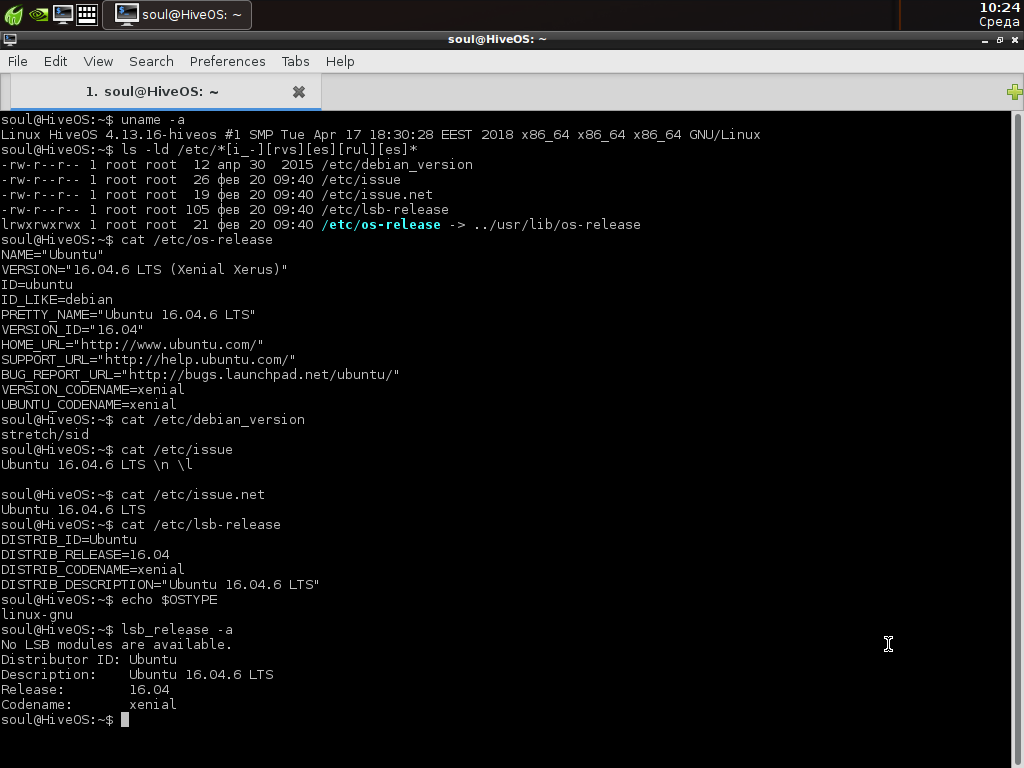This screenshot has height=768, width=1024.
Task: Click the terminal vertical scrollbar
Action: click(x=1017, y=440)
